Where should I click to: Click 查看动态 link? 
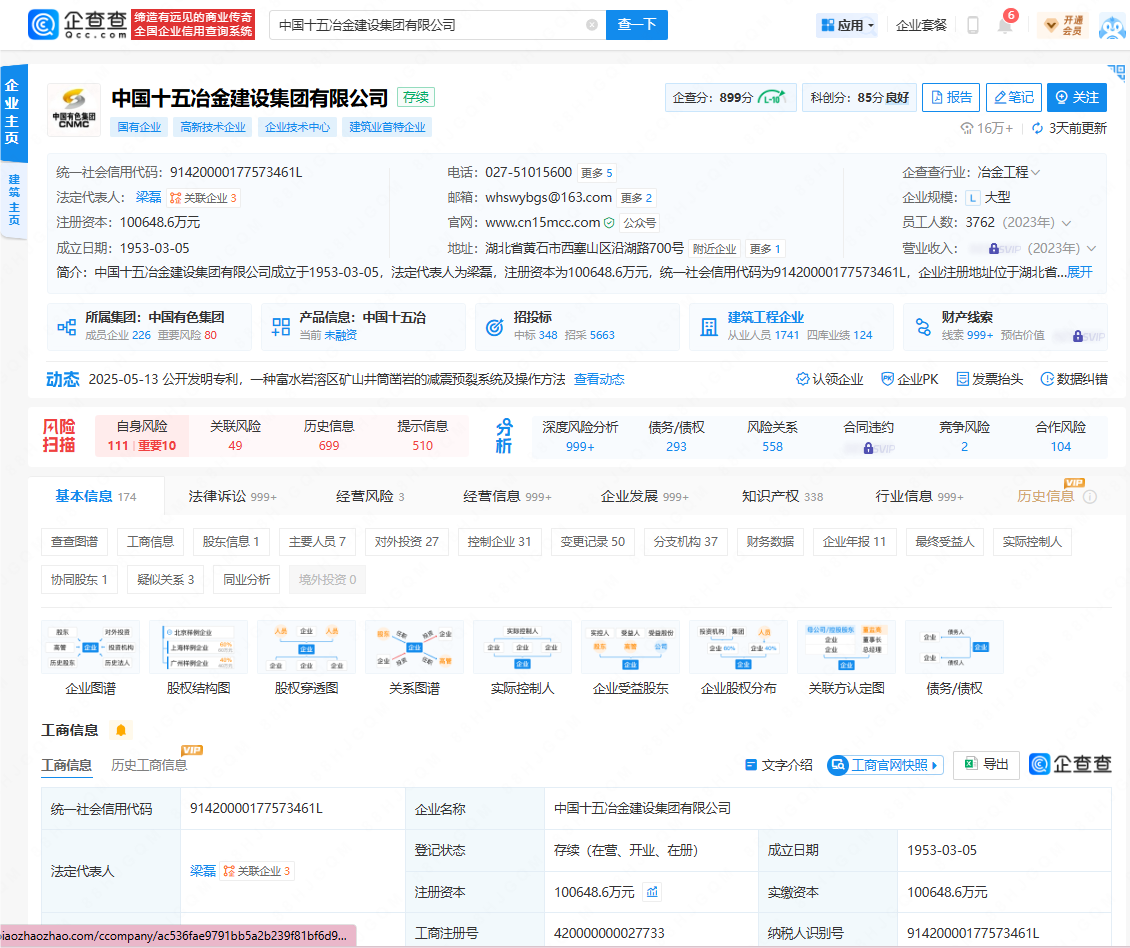599,379
